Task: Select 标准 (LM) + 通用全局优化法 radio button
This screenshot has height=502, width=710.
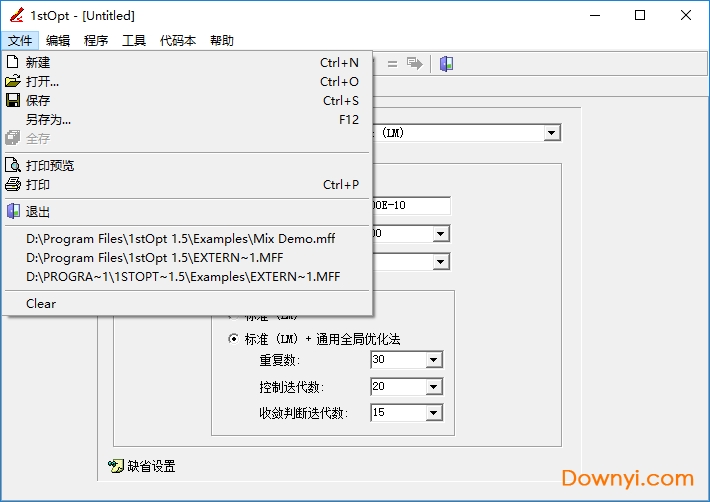Action: point(234,339)
